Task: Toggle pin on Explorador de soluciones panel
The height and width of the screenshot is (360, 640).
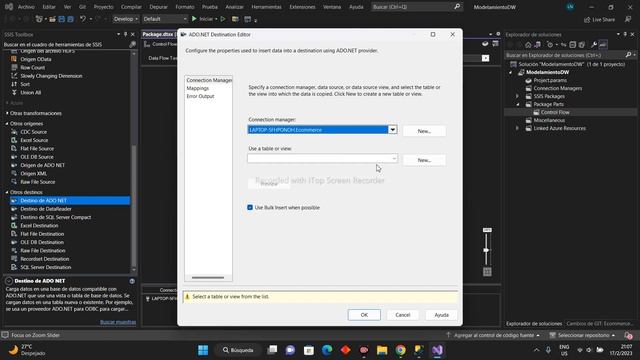Action: 625,34
